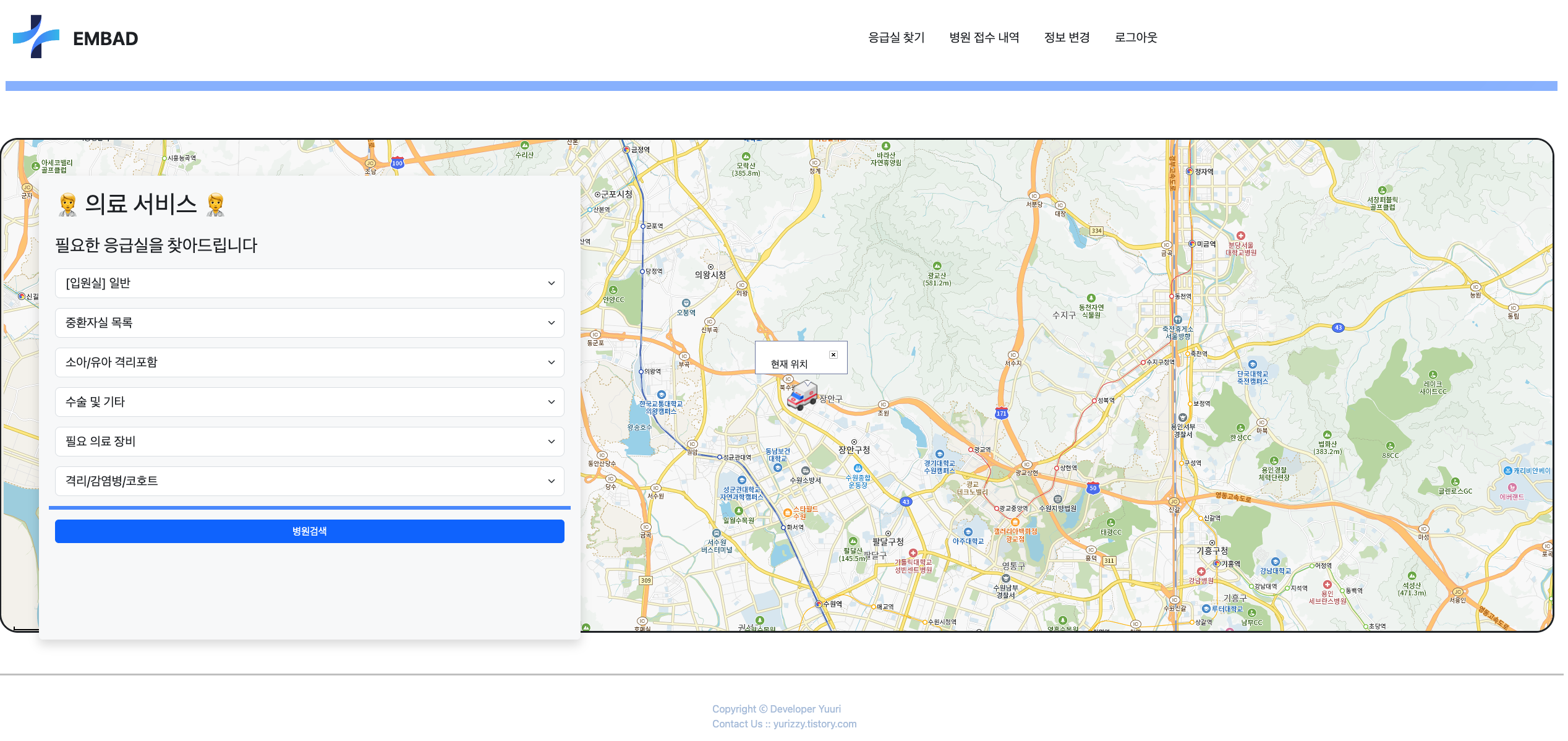The image size is (1568, 741).
Task: Click the 정자역 station marker on the map
Action: tap(1190, 171)
